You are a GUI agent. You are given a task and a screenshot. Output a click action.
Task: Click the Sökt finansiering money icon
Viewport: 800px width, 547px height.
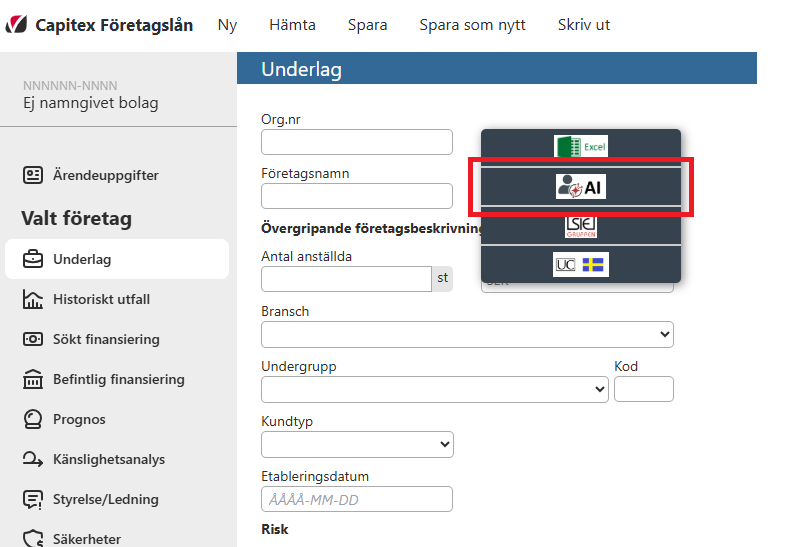click(x=33, y=340)
